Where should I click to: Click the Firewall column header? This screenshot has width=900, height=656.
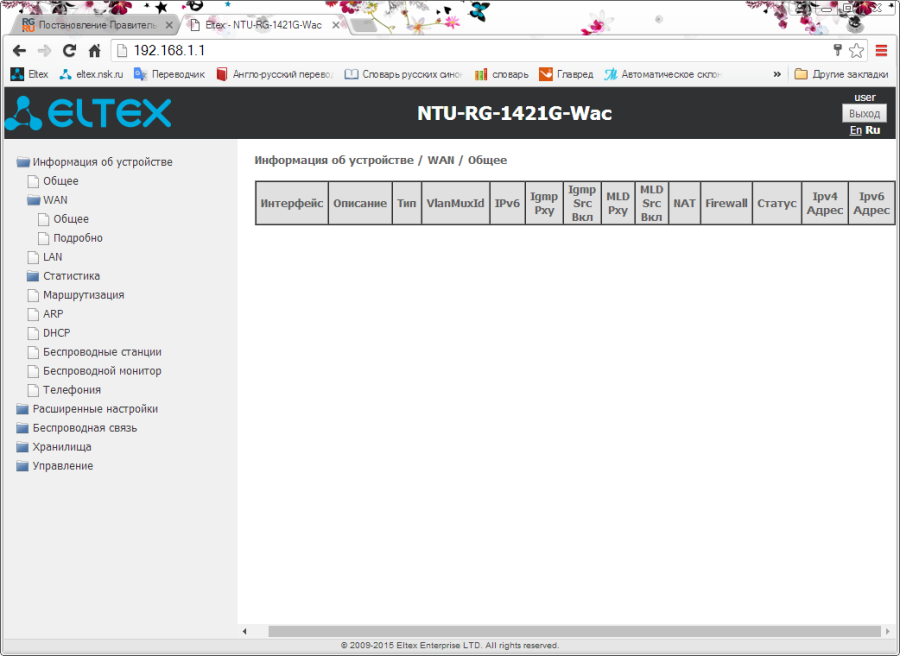click(x=726, y=203)
